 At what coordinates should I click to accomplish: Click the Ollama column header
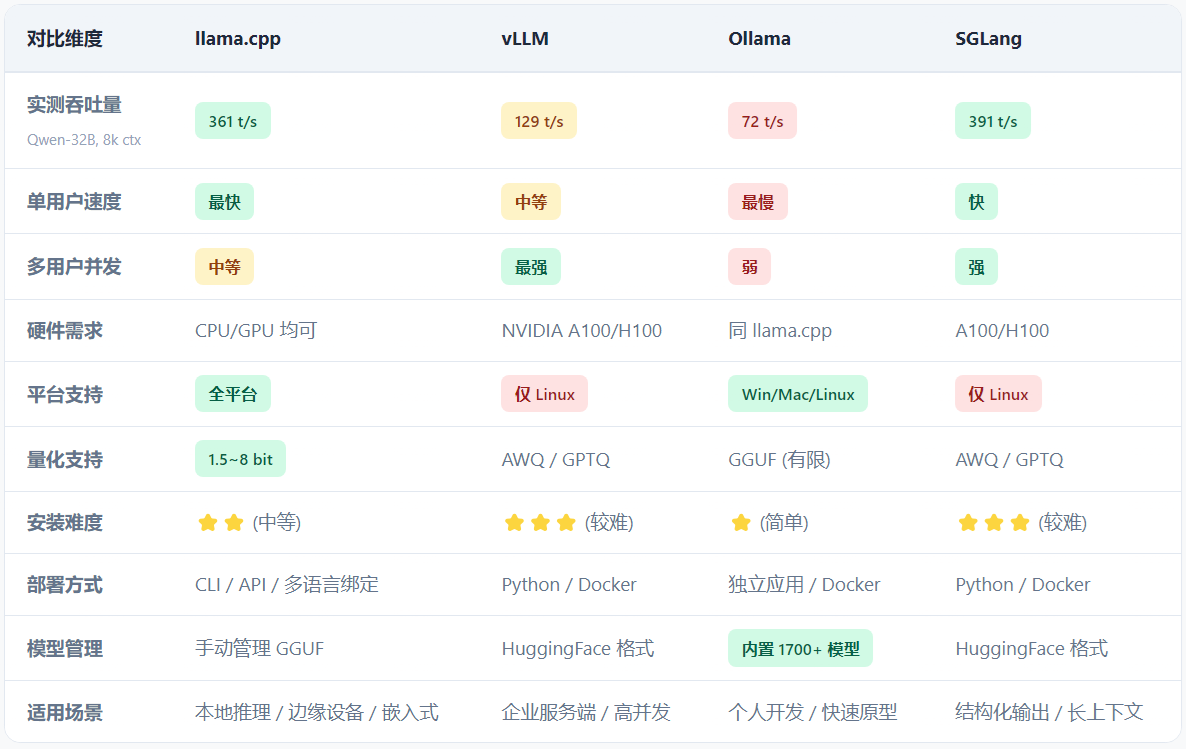[759, 39]
